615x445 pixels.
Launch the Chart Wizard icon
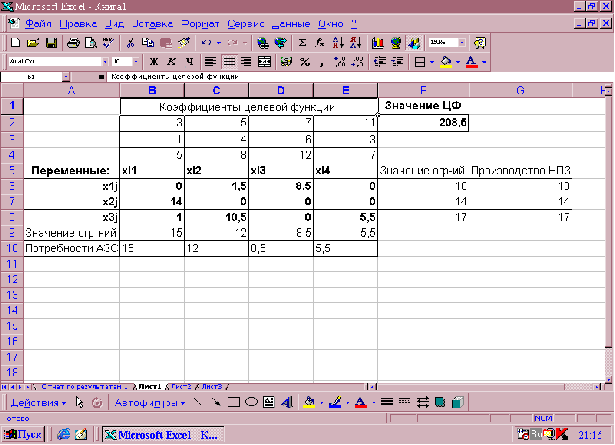tap(378, 43)
